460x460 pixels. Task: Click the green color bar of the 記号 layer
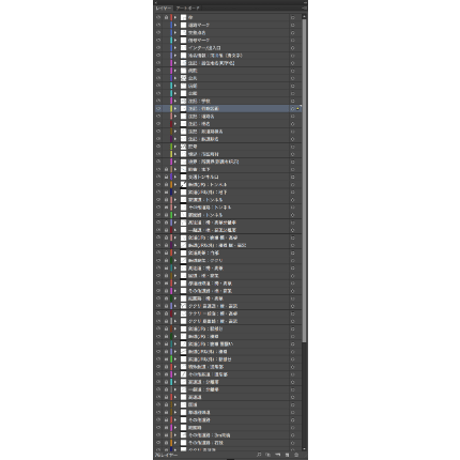[x=171, y=147]
